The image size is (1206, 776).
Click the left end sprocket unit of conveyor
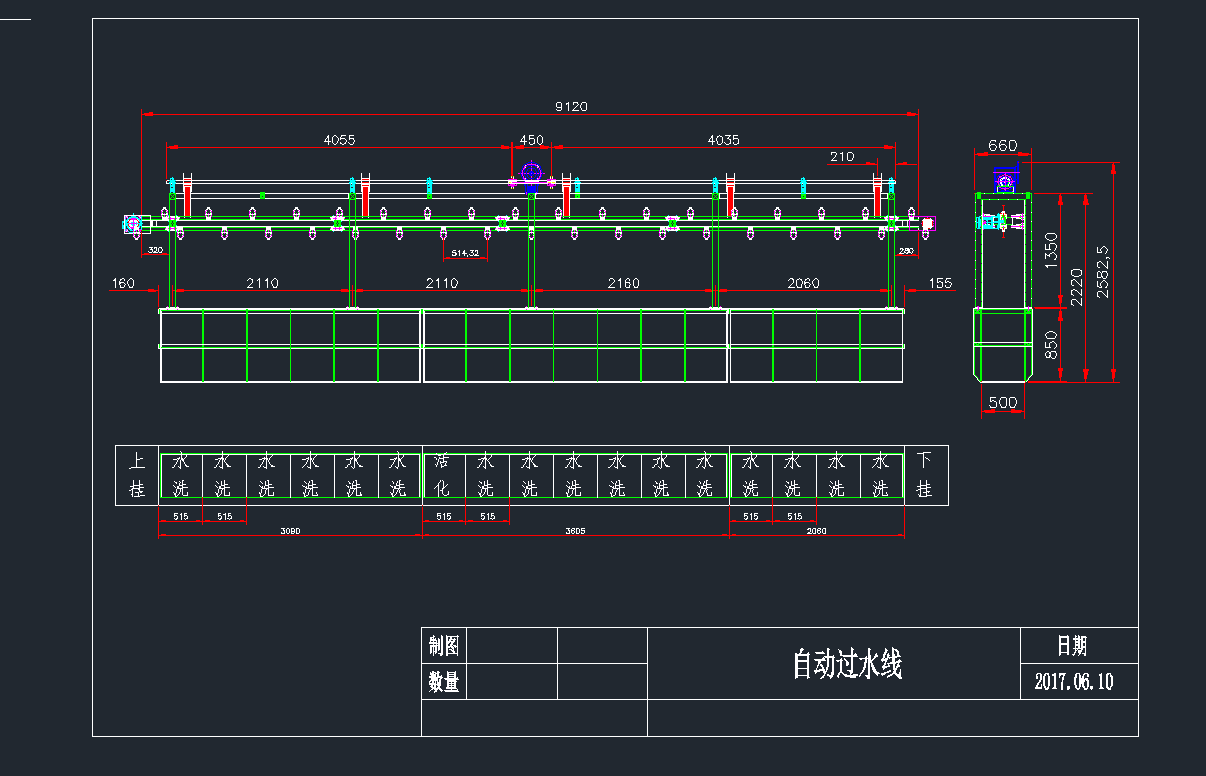tap(132, 224)
